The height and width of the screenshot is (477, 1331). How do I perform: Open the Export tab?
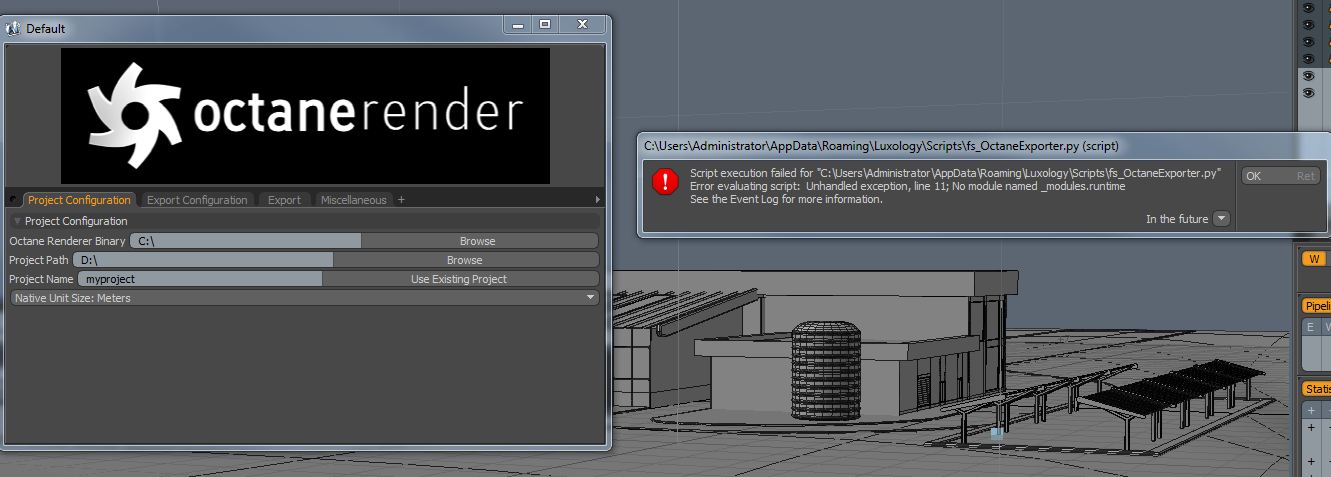point(284,200)
